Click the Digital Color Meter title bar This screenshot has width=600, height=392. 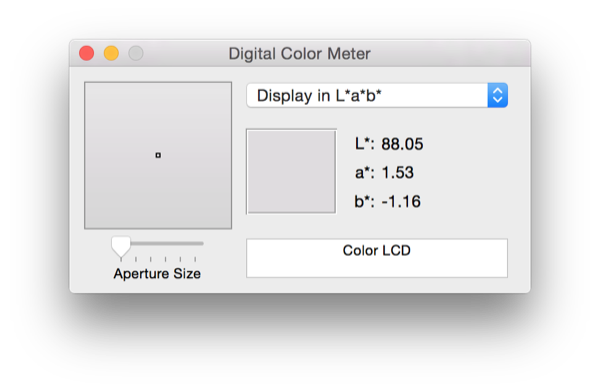[300, 53]
